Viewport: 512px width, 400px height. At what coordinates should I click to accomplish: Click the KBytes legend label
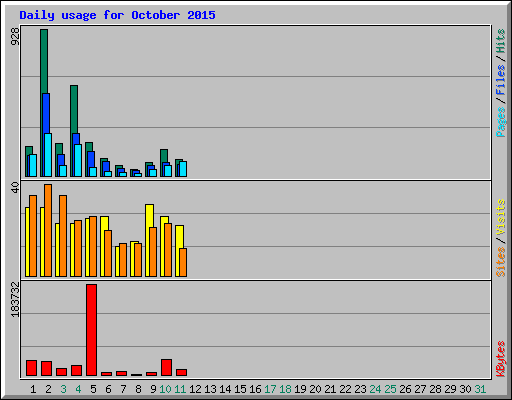(x=500, y=359)
